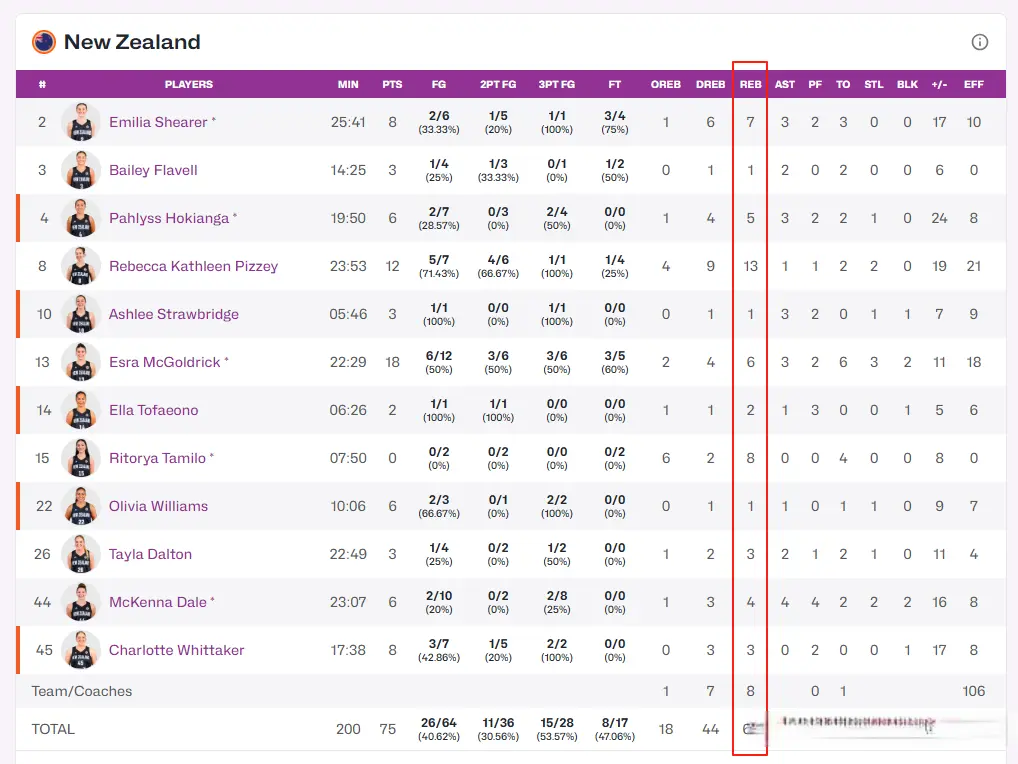
Task: Click the total minutes value 200
Action: click(348, 729)
